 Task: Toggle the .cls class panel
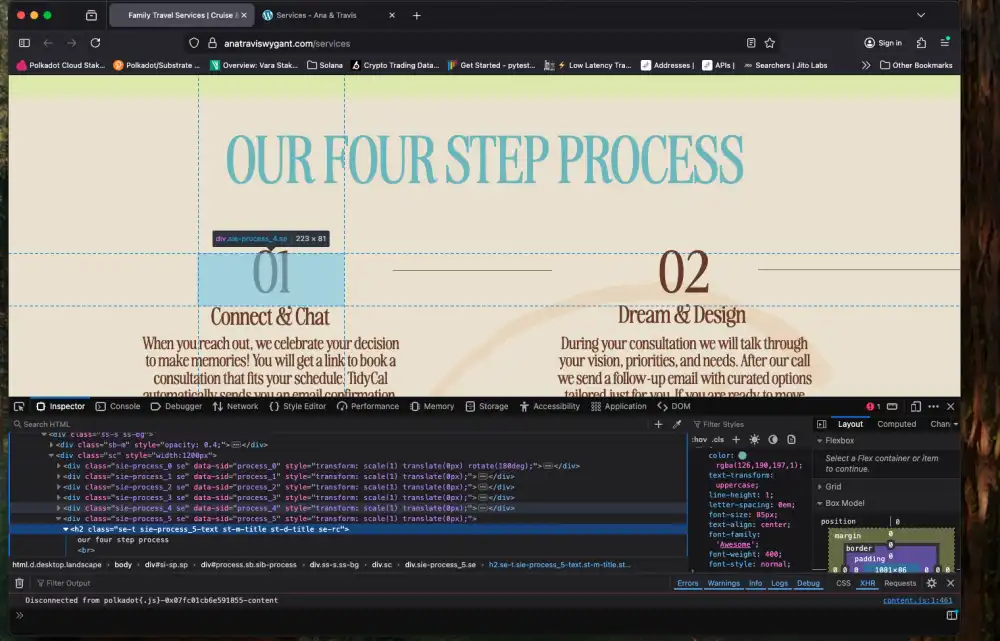(x=718, y=440)
